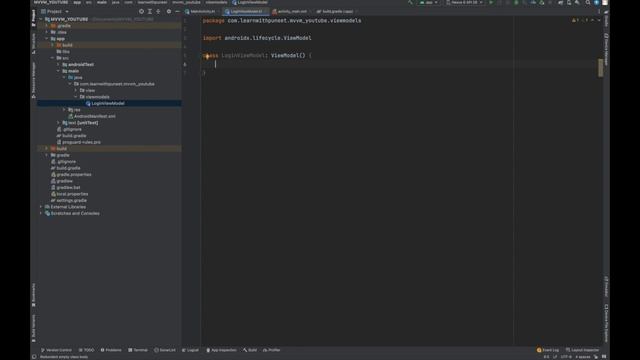Select the app module build.gradle file
This screenshot has height=360, width=640.
pyautogui.click(x=71, y=136)
